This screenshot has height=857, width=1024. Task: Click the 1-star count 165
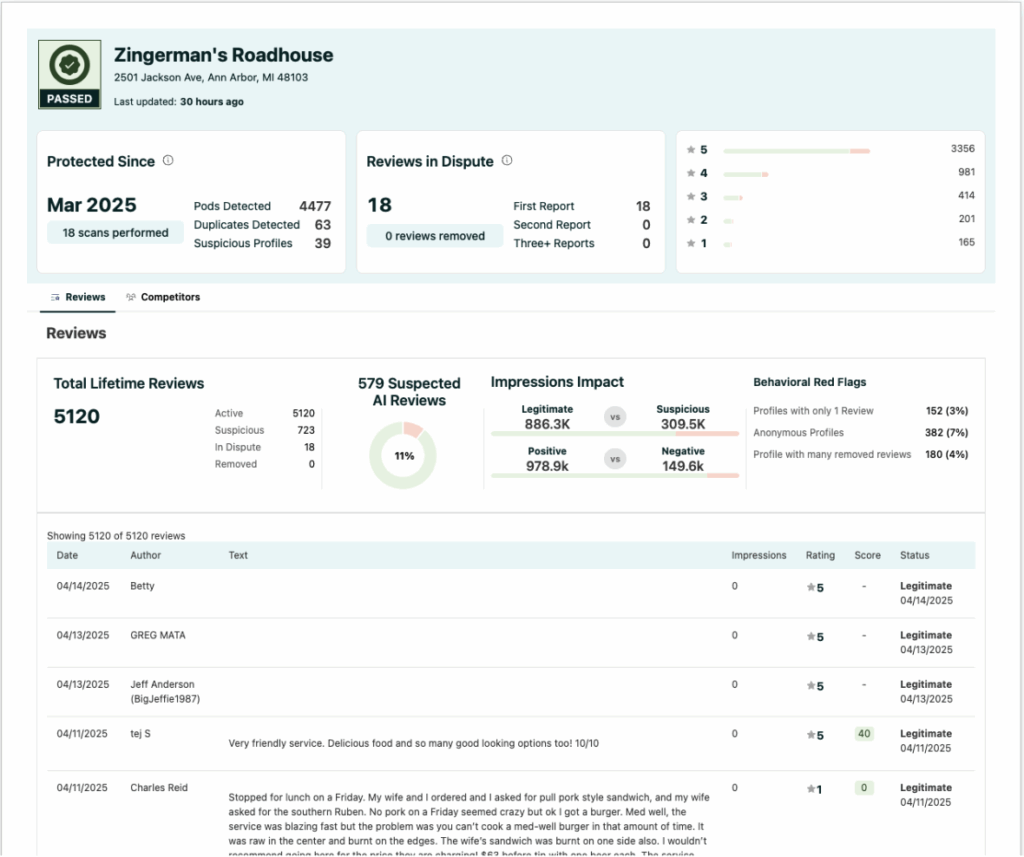[x=967, y=242]
